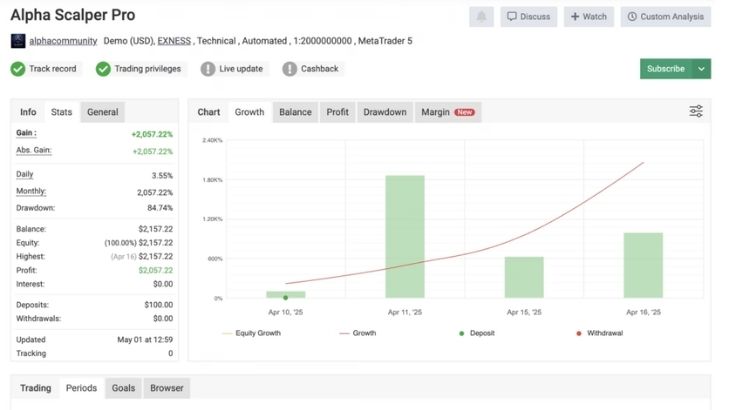
Task: Open the Periods tab
Action: point(81,388)
